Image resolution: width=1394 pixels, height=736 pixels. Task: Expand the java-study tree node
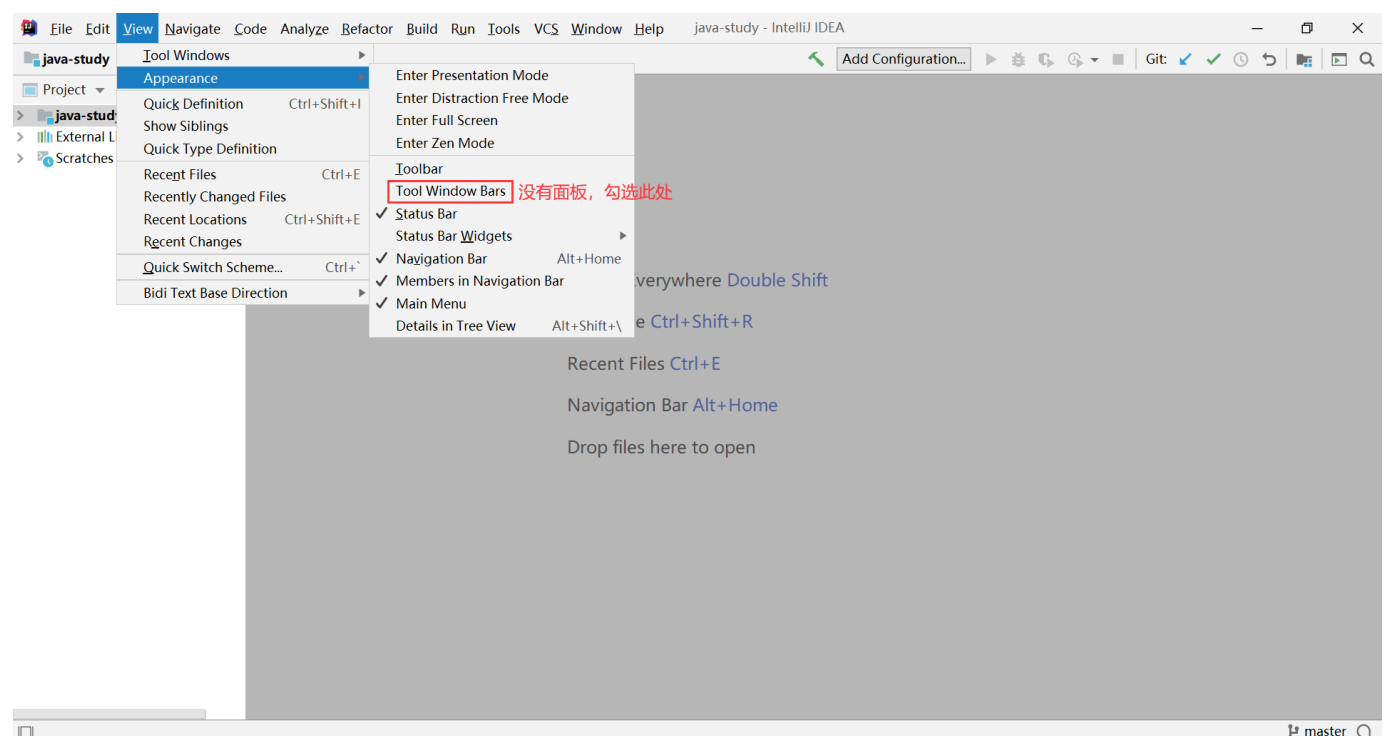point(20,116)
